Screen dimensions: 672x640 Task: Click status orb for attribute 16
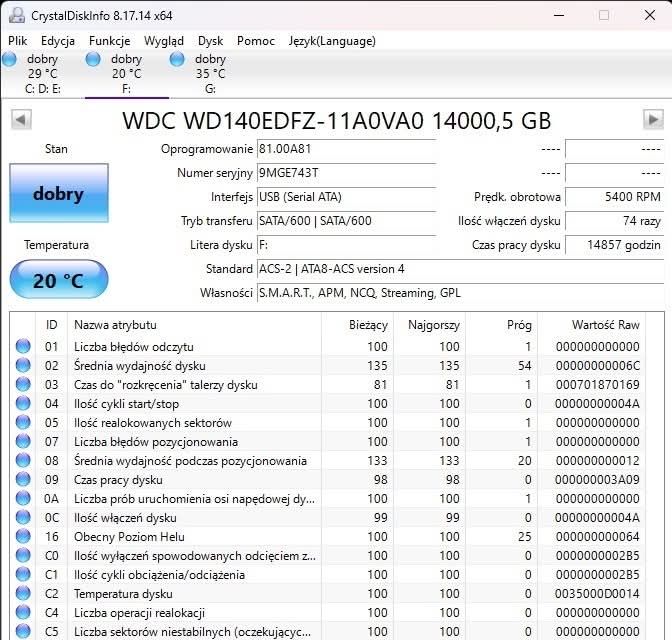(23, 536)
